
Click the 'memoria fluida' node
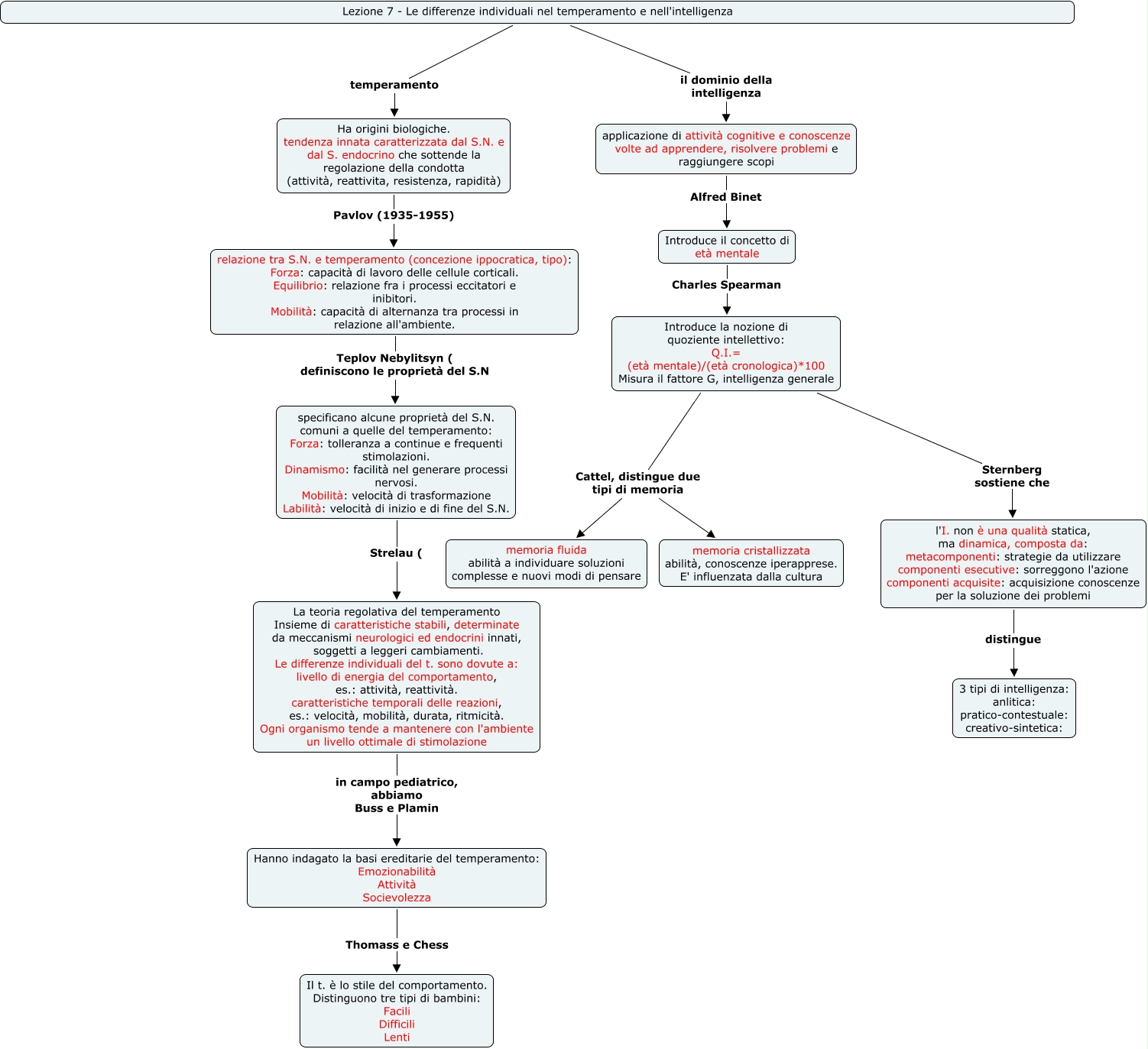pyautogui.click(x=546, y=564)
